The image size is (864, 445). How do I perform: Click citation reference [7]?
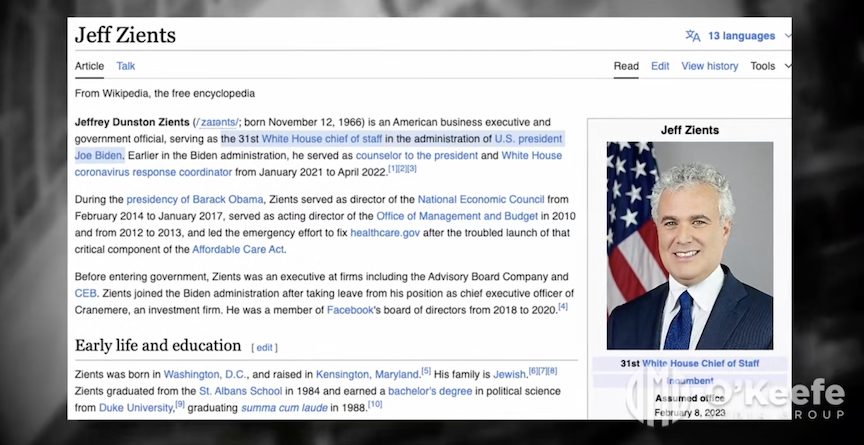point(543,372)
